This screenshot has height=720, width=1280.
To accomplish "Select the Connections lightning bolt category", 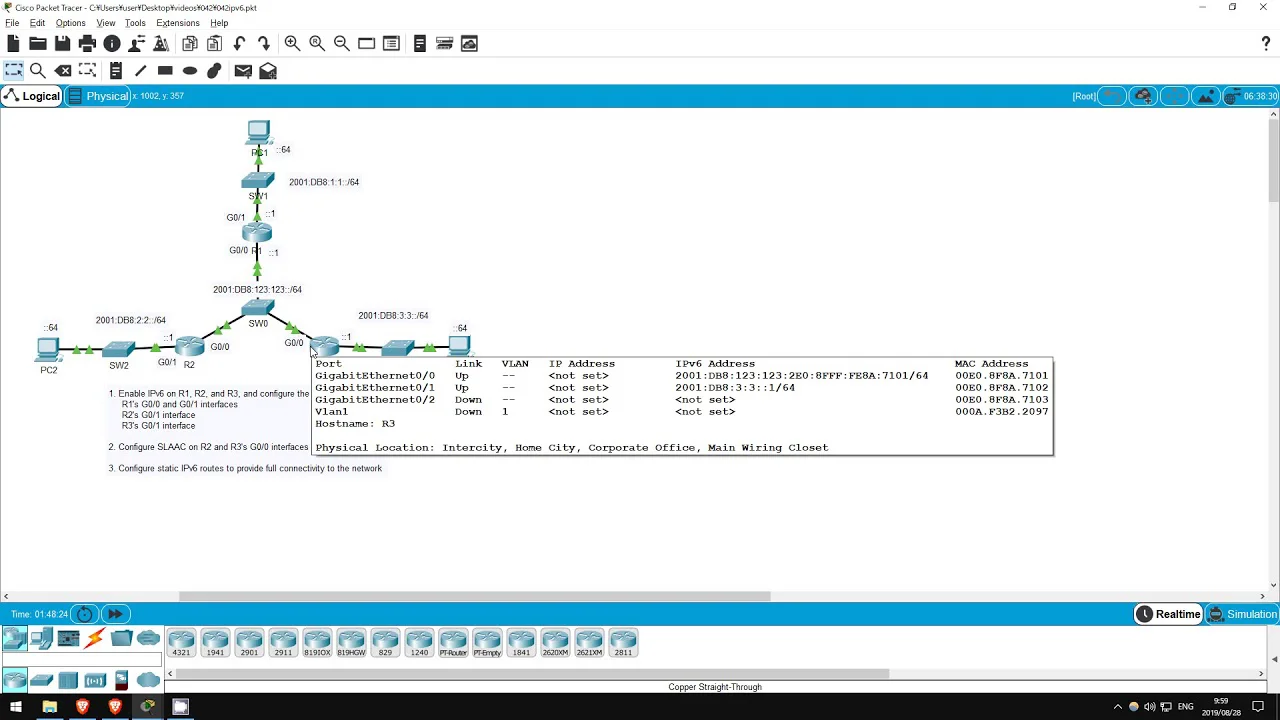I will 95,639.
